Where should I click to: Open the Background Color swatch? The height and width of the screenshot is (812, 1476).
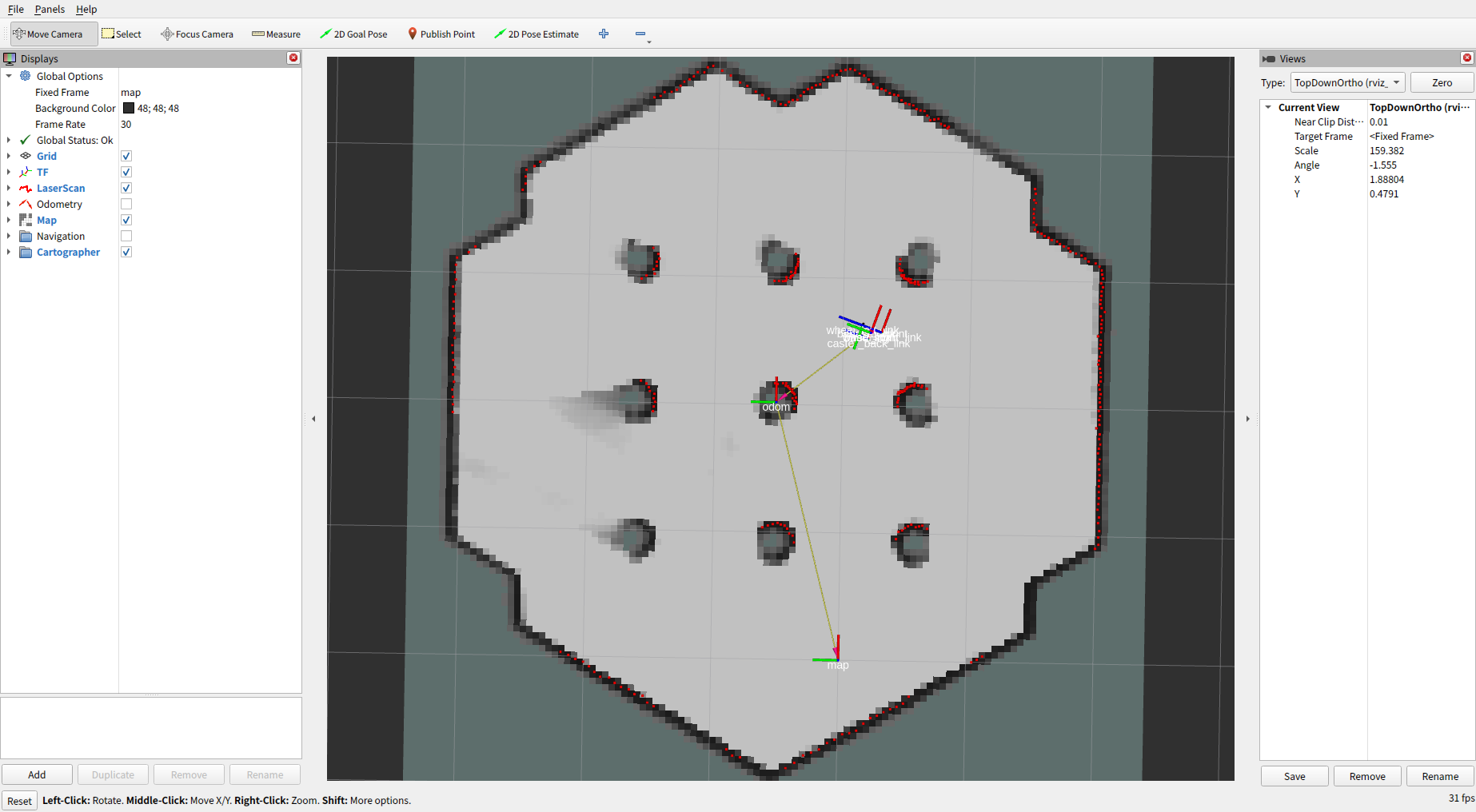[129, 108]
